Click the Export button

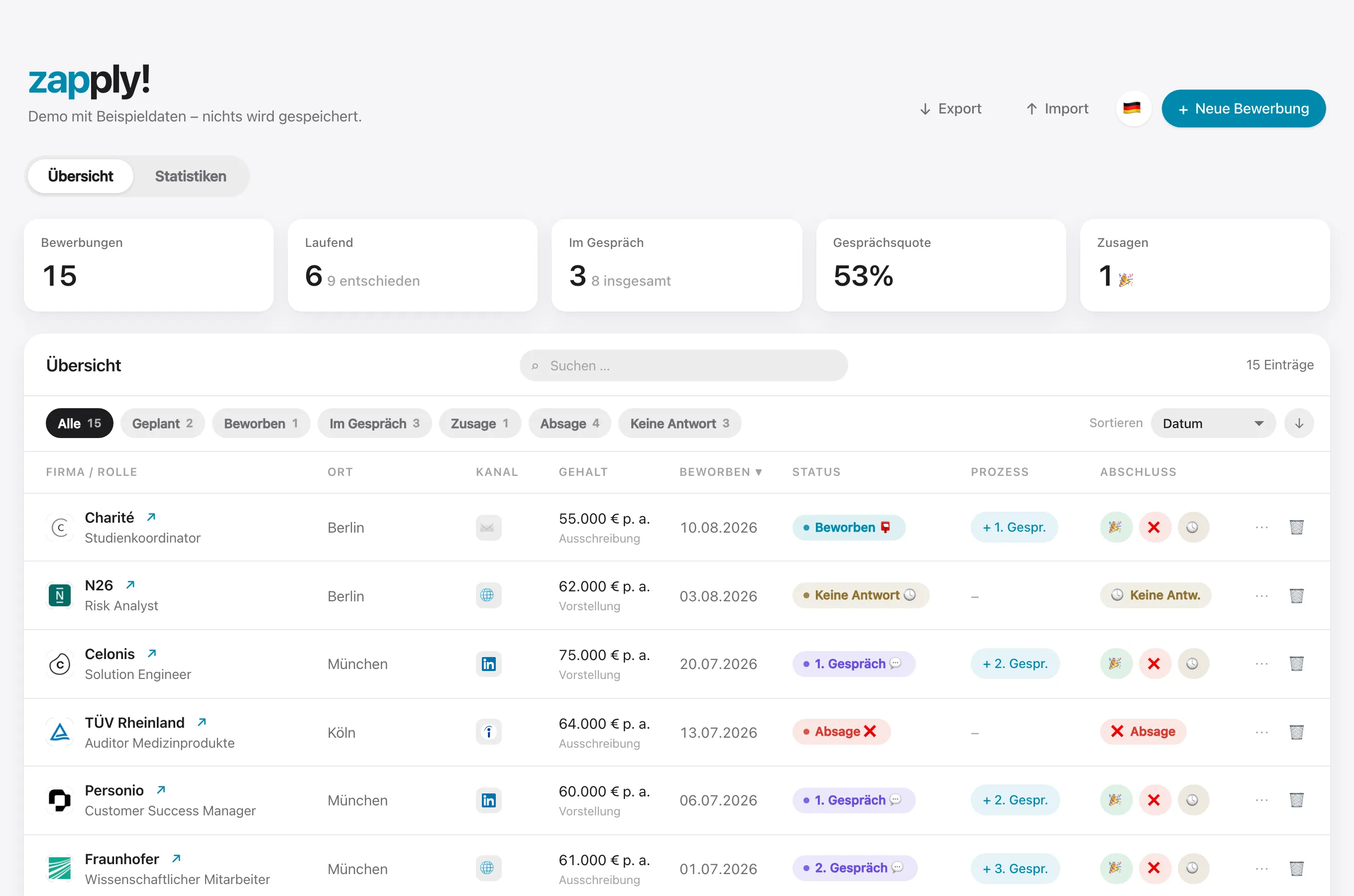point(951,109)
